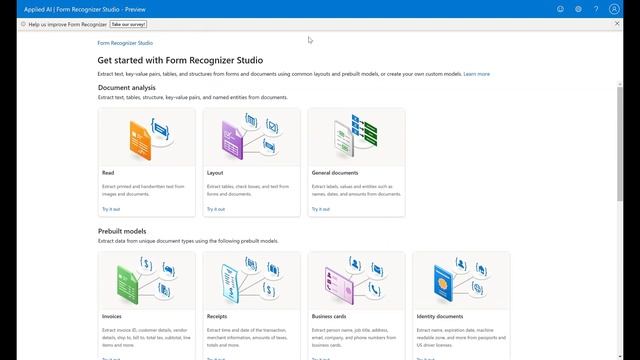Image resolution: width=640 pixels, height=360 pixels.
Task: Click the info icon beside Help us improve
Action: tap(23, 24)
